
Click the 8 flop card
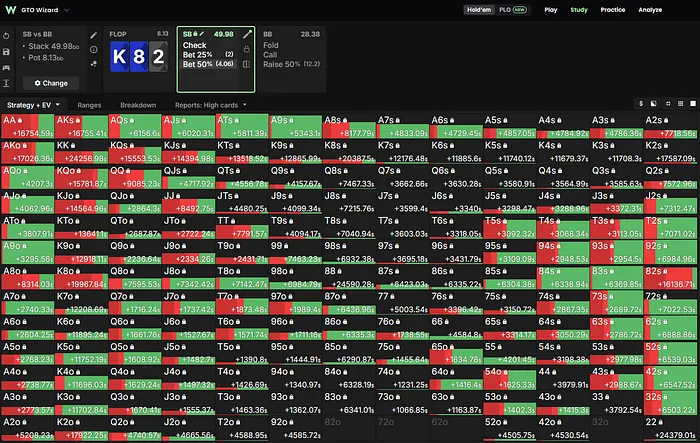(x=139, y=57)
